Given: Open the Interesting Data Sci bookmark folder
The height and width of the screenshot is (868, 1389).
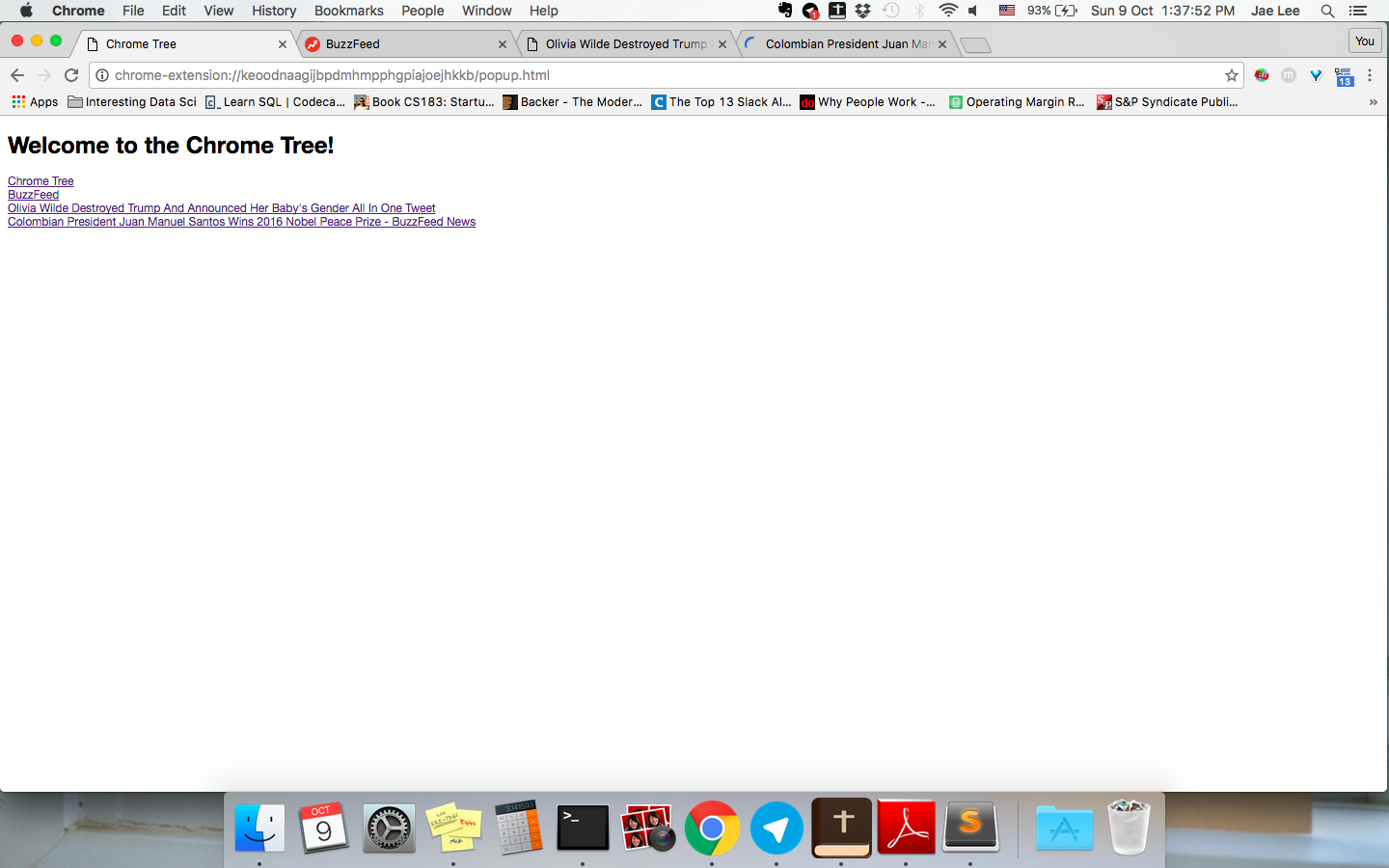Looking at the screenshot, I should click(x=132, y=102).
